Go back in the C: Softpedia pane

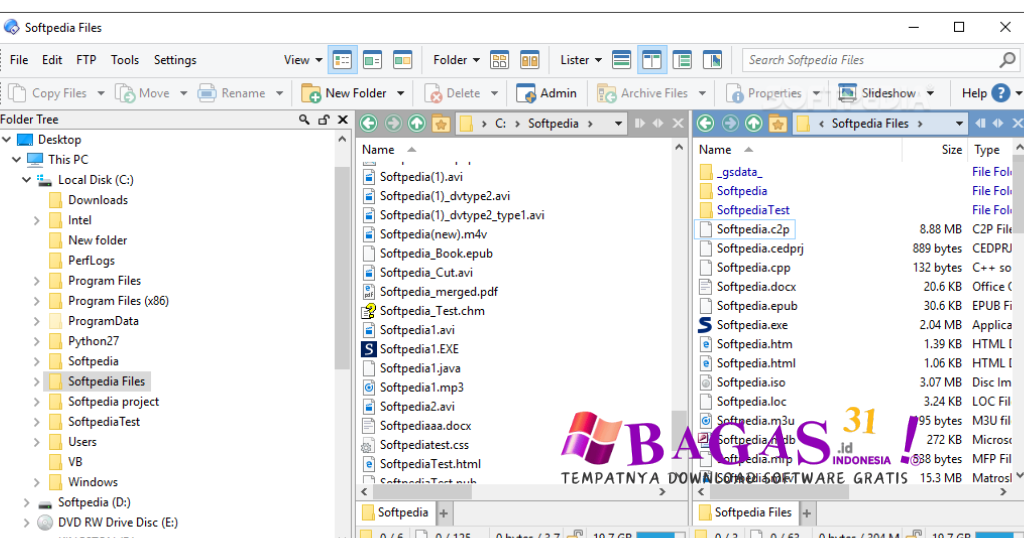(x=369, y=123)
